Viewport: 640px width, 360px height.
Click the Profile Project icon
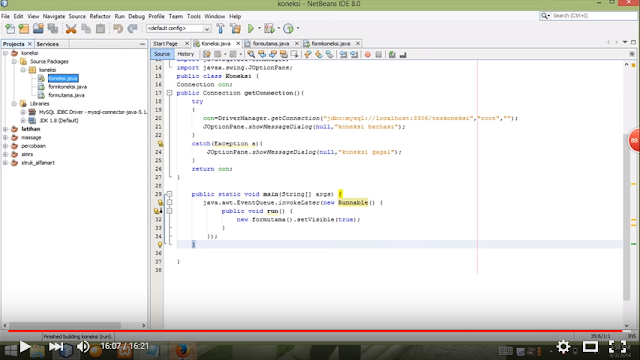point(288,28)
